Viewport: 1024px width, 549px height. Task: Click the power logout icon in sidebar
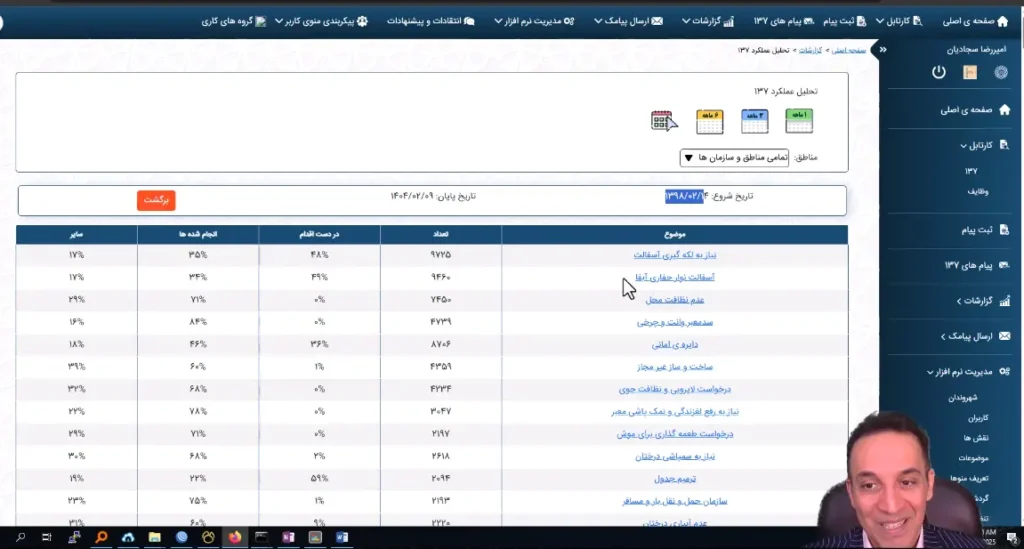[x=938, y=72]
